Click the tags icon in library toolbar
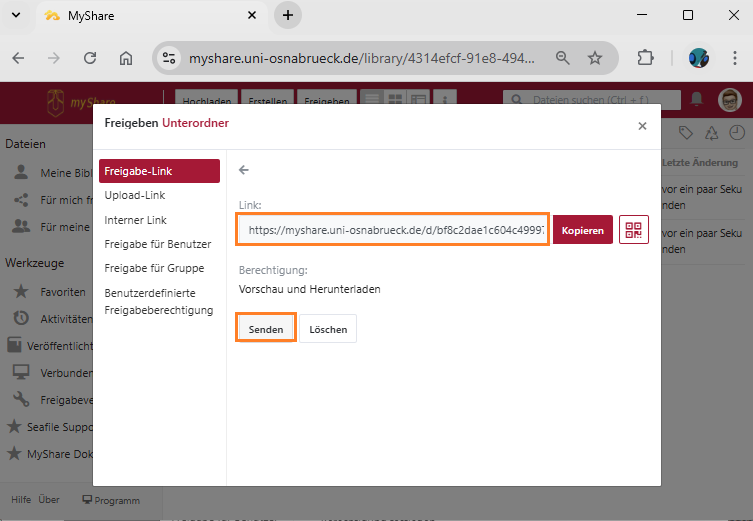The height and width of the screenshot is (521, 753). pos(686,133)
